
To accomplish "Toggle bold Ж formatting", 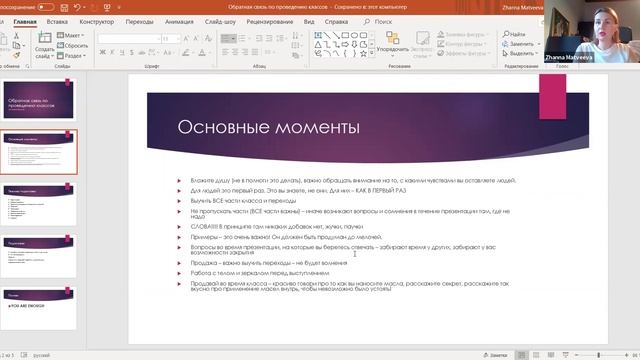I will 102,52.
